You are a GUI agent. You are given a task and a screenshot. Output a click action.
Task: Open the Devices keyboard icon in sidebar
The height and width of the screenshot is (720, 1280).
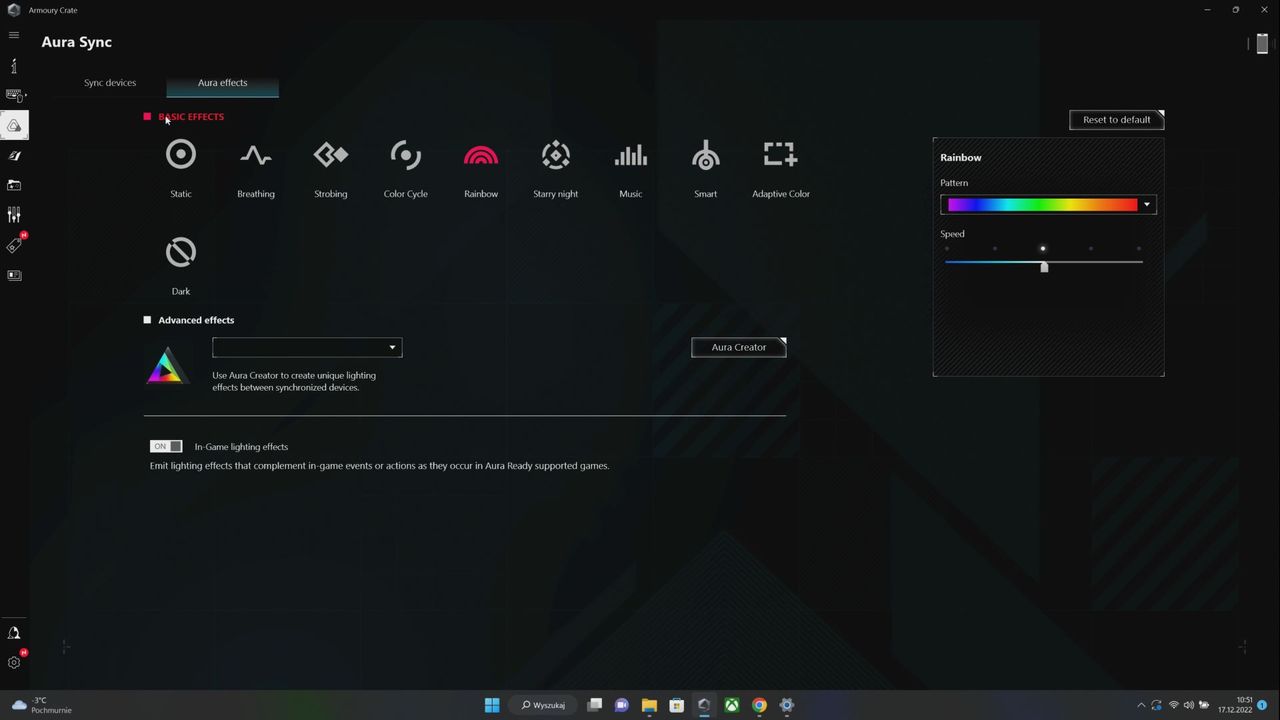(x=14, y=95)
